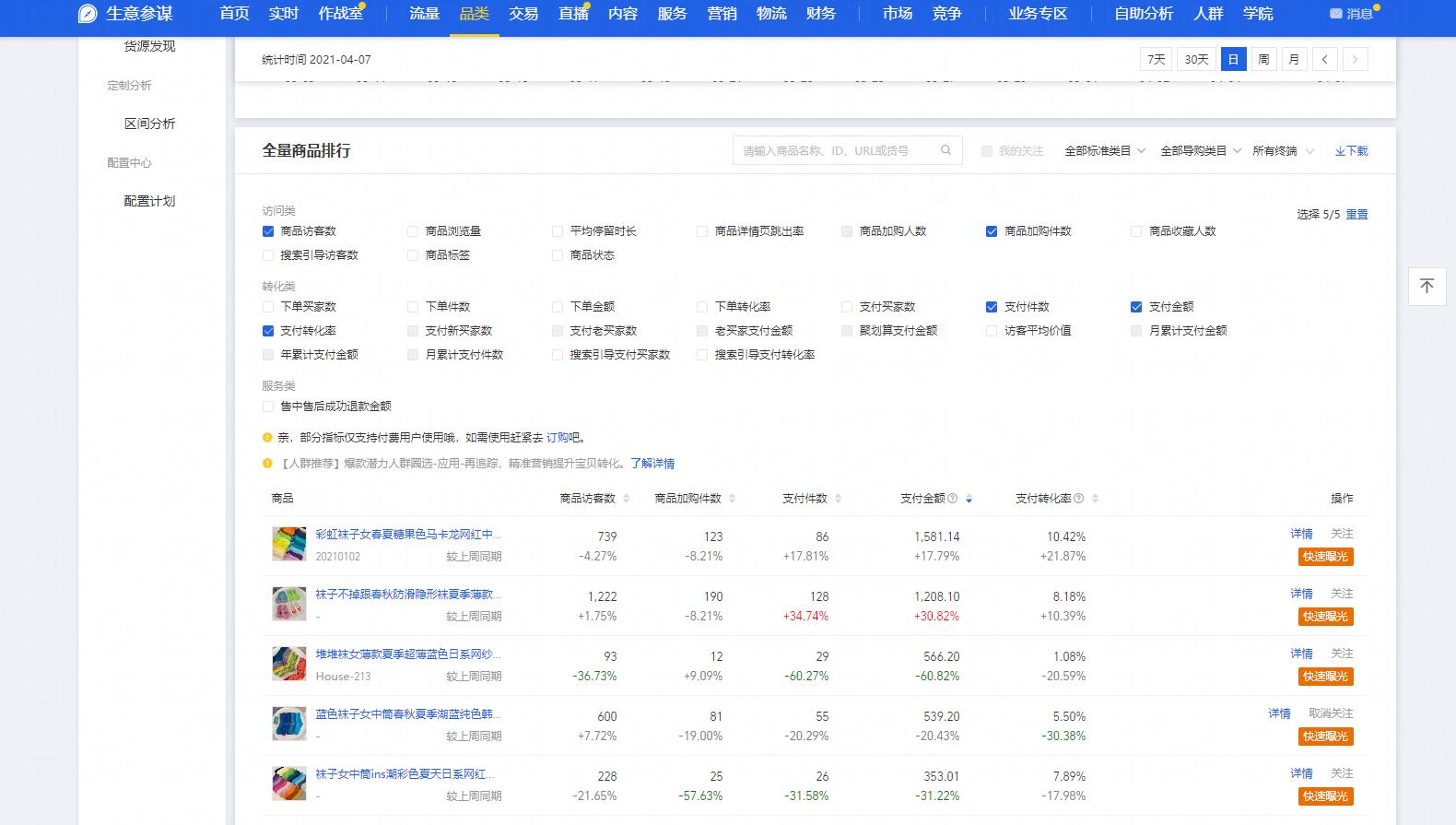Screen dimensions: 1456x825
Task: Disable the 商品加购件数 checkbox
Action: tap(992, 231)
